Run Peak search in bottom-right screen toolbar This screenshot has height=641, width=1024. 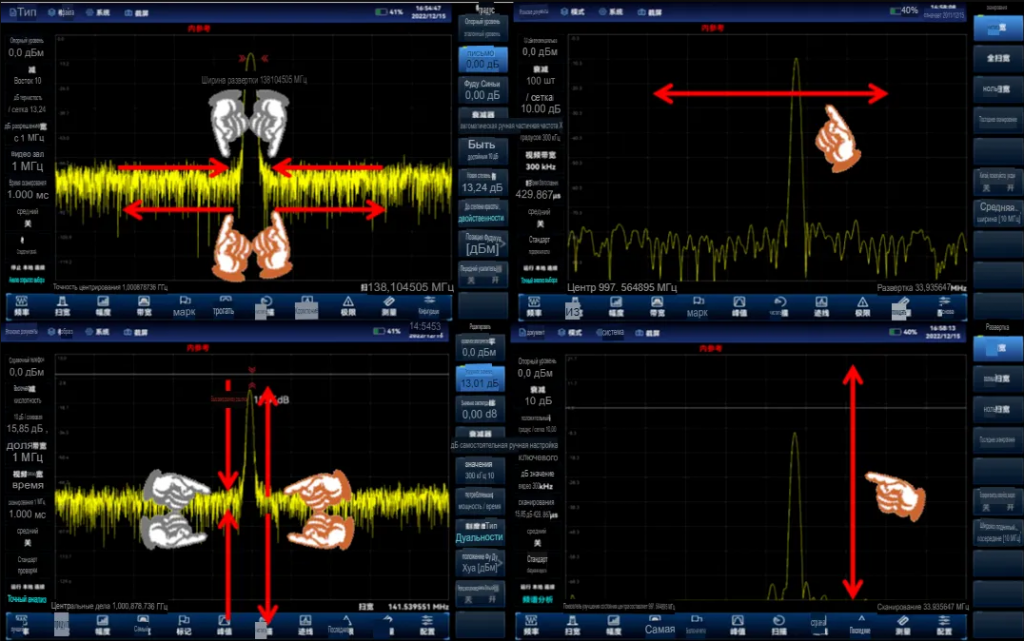737,625
